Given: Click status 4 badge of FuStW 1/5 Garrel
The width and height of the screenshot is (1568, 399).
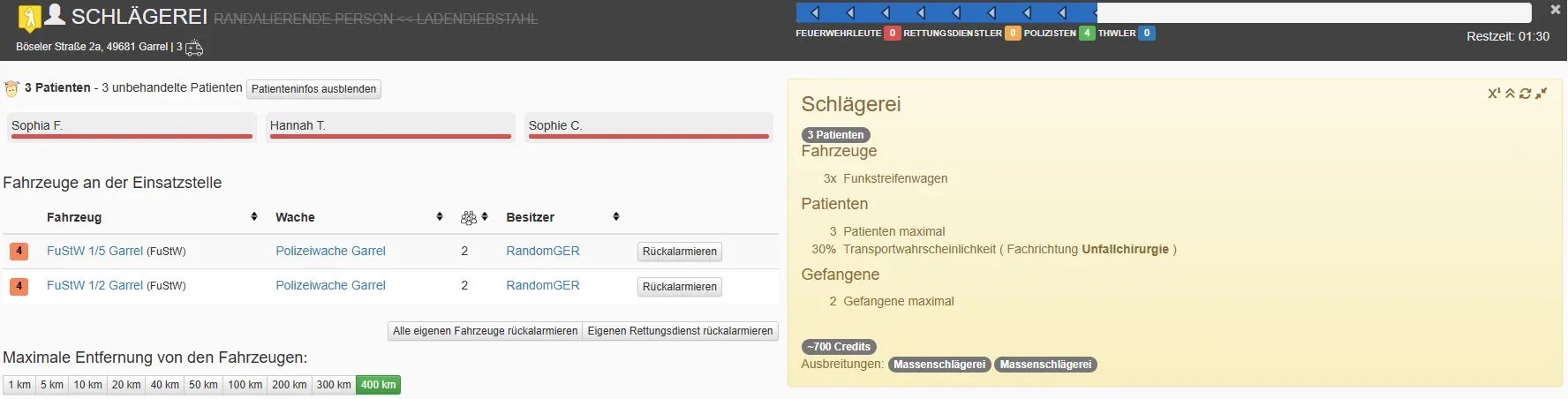Looking at the screenshot, I should [x=19, y=252].
